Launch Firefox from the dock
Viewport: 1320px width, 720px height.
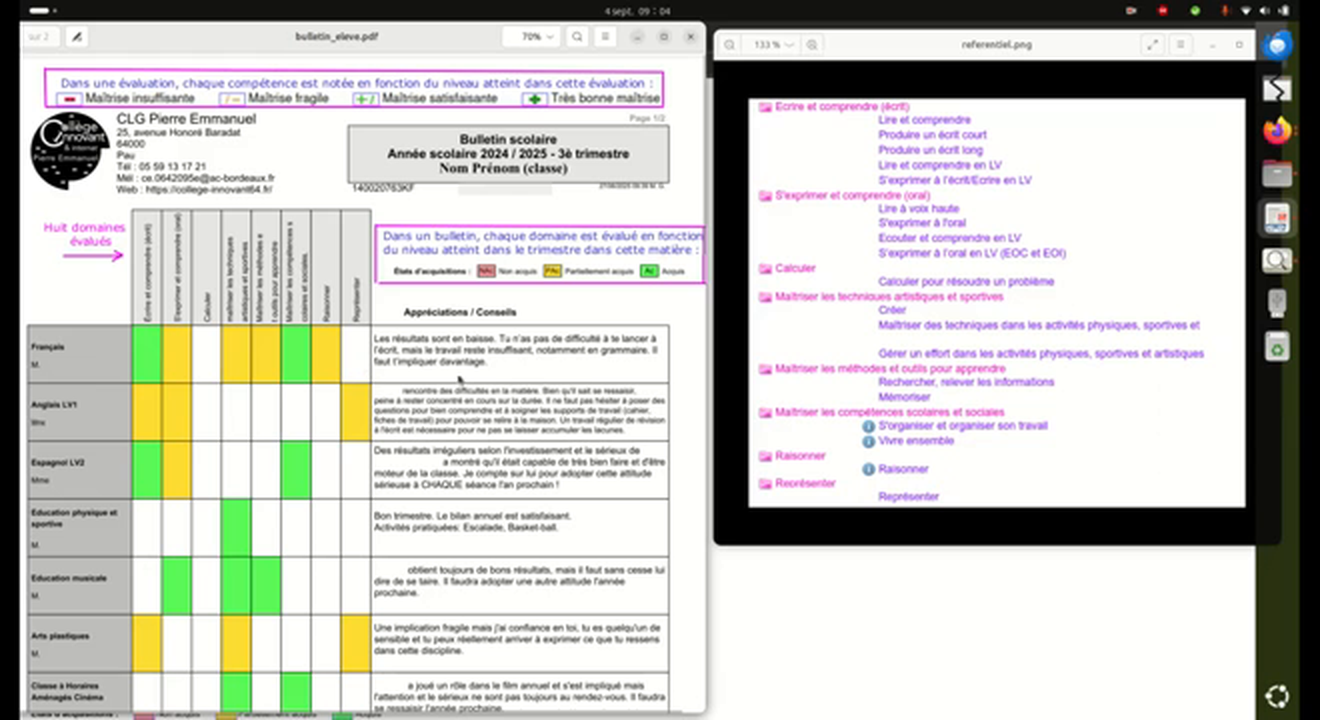point(1276,132)
